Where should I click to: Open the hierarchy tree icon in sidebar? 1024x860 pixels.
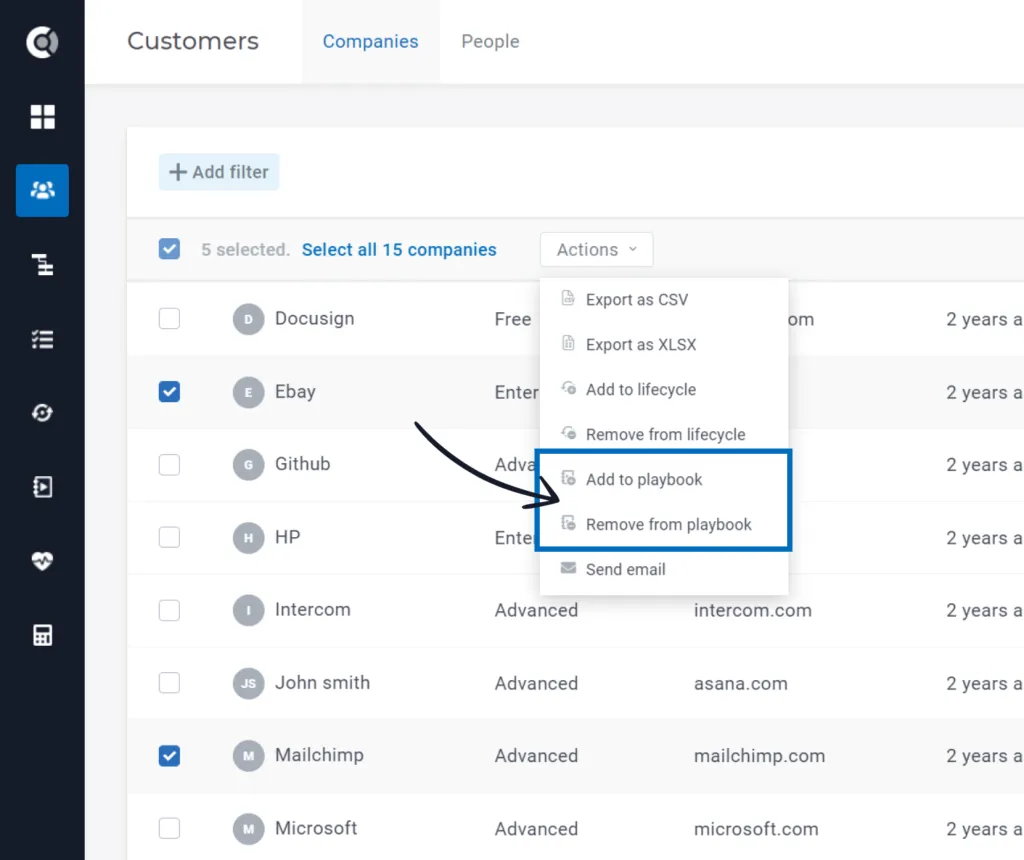tap(42, 264)
